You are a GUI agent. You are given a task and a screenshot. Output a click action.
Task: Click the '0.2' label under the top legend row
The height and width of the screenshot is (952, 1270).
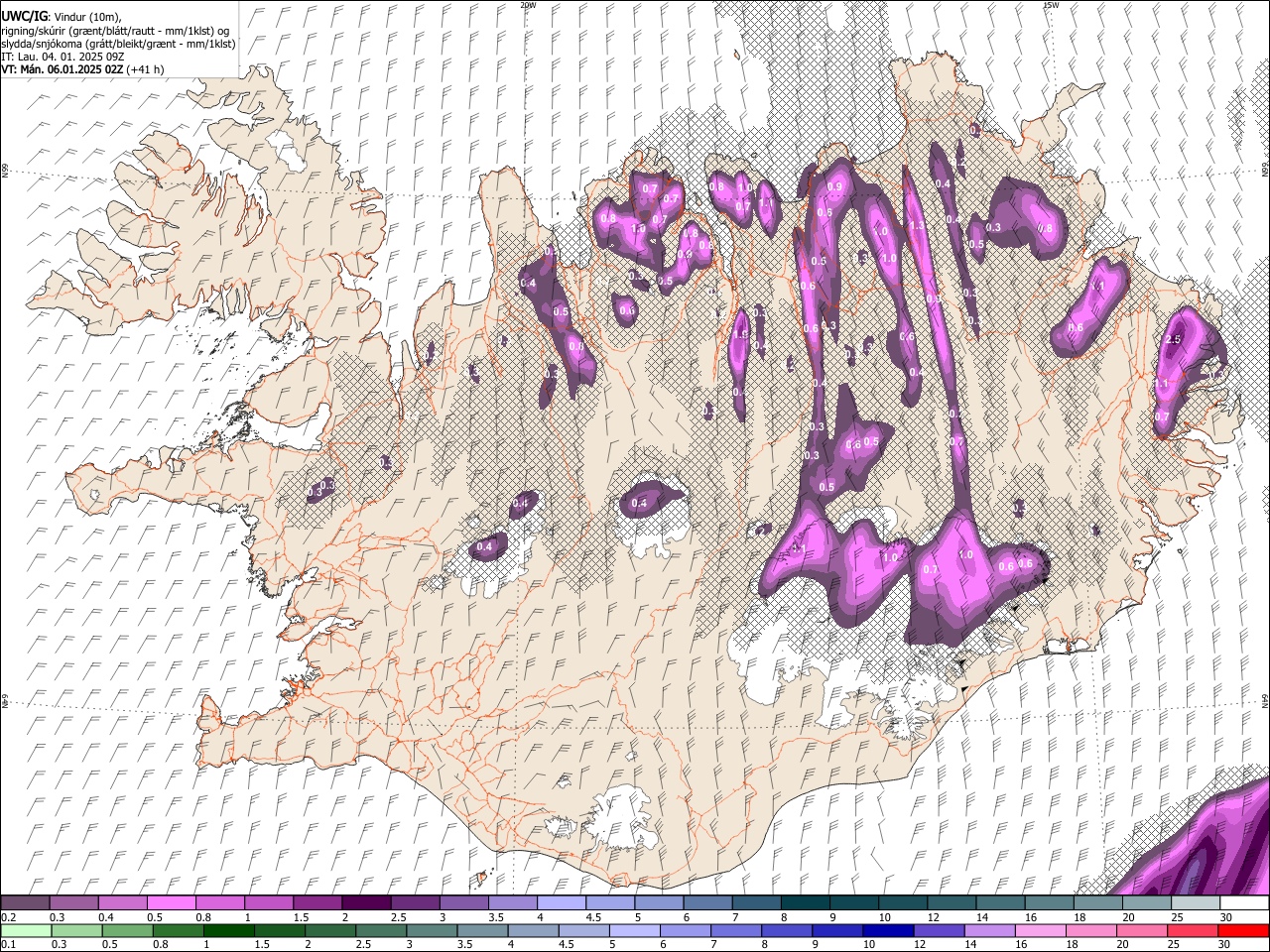coord(8,917)
